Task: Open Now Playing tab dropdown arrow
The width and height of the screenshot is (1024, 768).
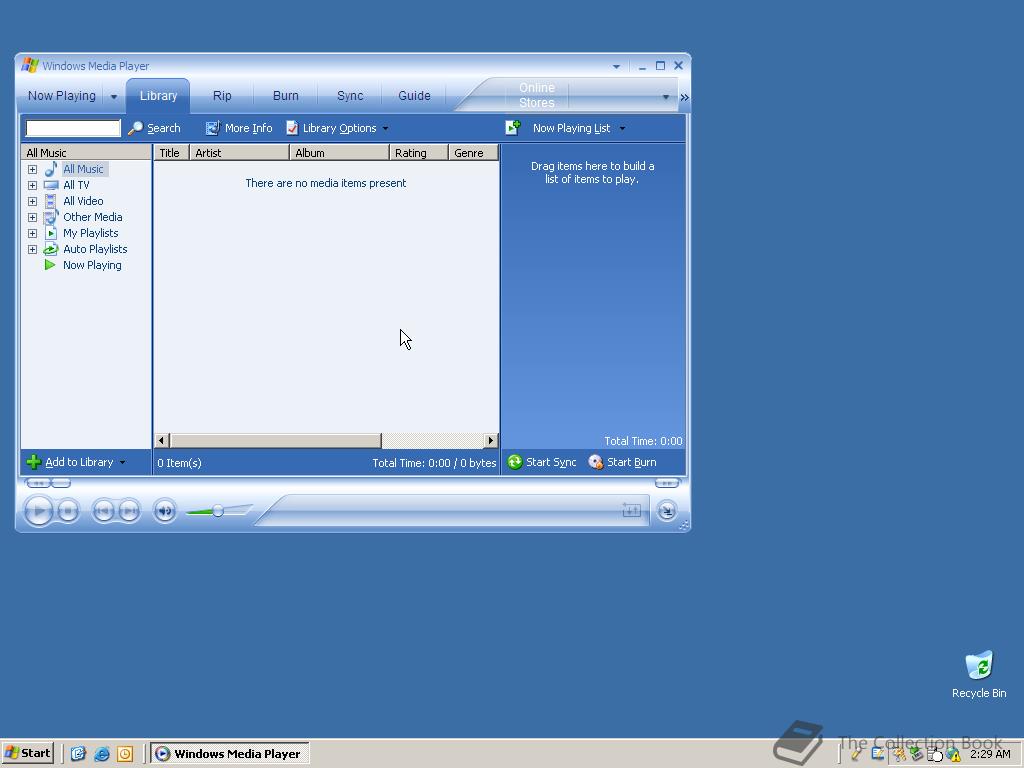Action: [114, 97]
